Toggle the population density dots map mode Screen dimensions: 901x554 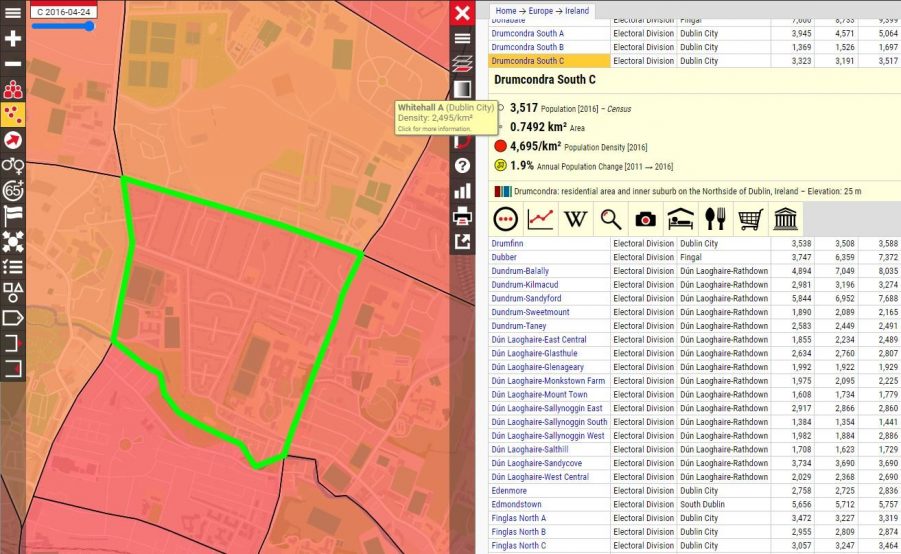tap(13, 115)
